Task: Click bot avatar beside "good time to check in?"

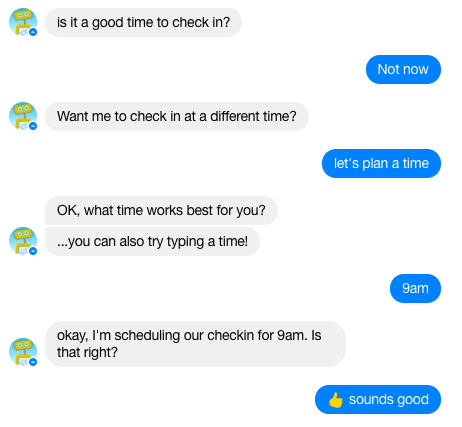Action: [x=23, y=22]
